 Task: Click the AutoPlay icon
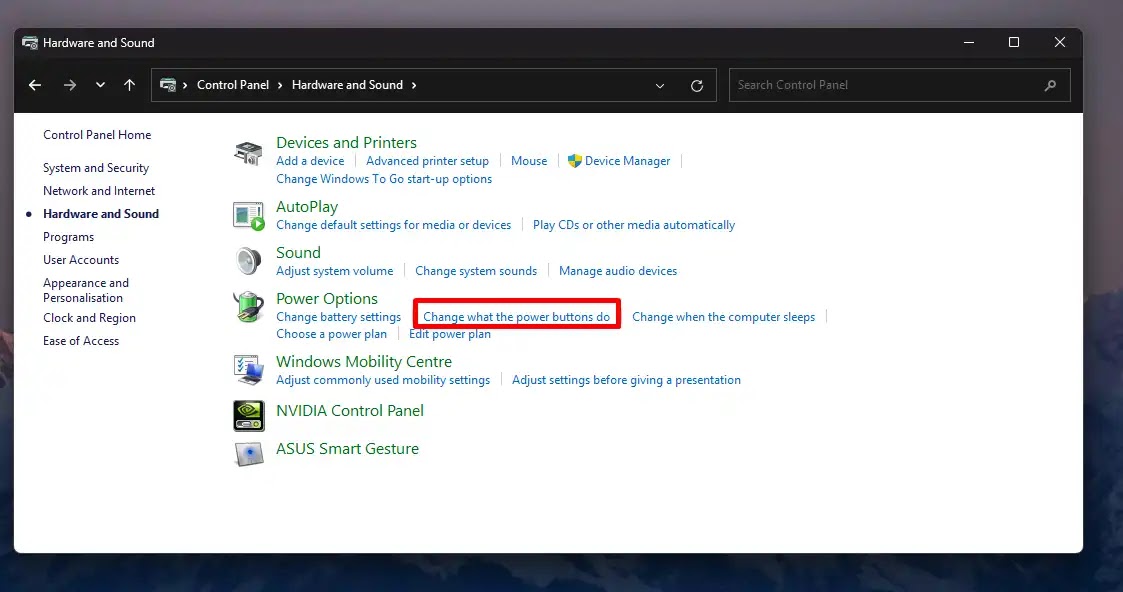249,215
